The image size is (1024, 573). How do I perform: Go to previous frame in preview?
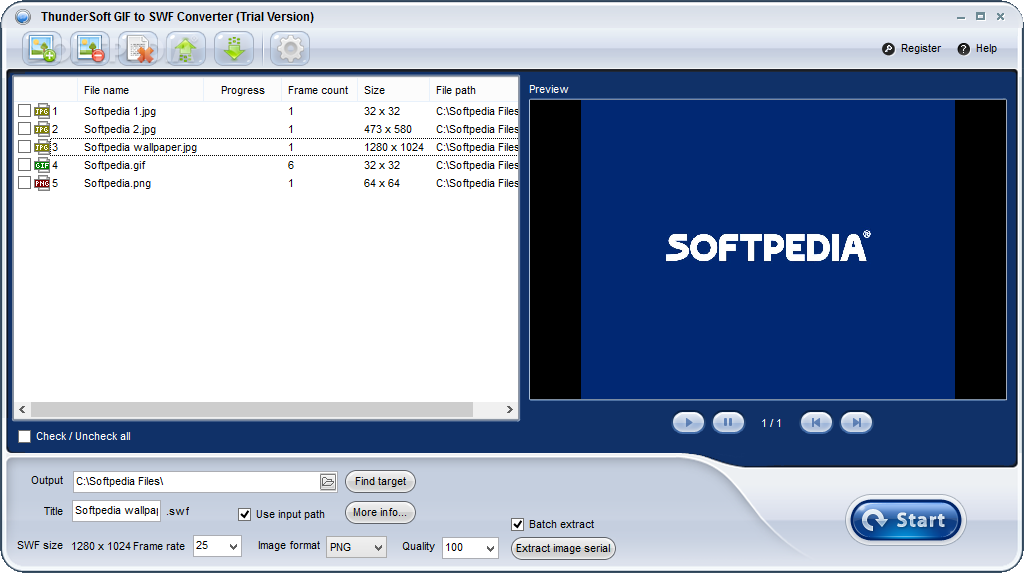(x=816, y=423)
